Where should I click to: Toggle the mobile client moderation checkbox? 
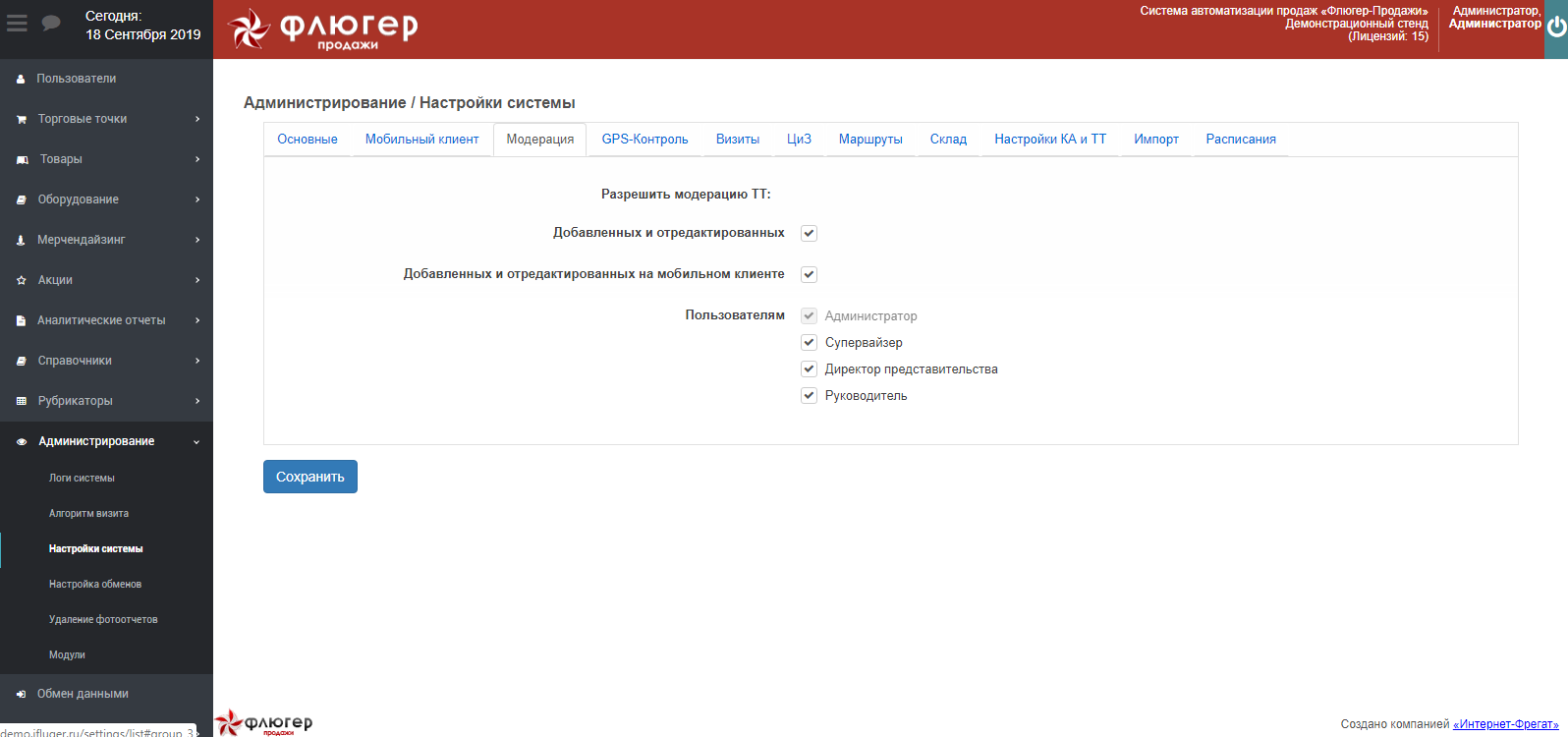pyautogui.click(x=809, y=274)
